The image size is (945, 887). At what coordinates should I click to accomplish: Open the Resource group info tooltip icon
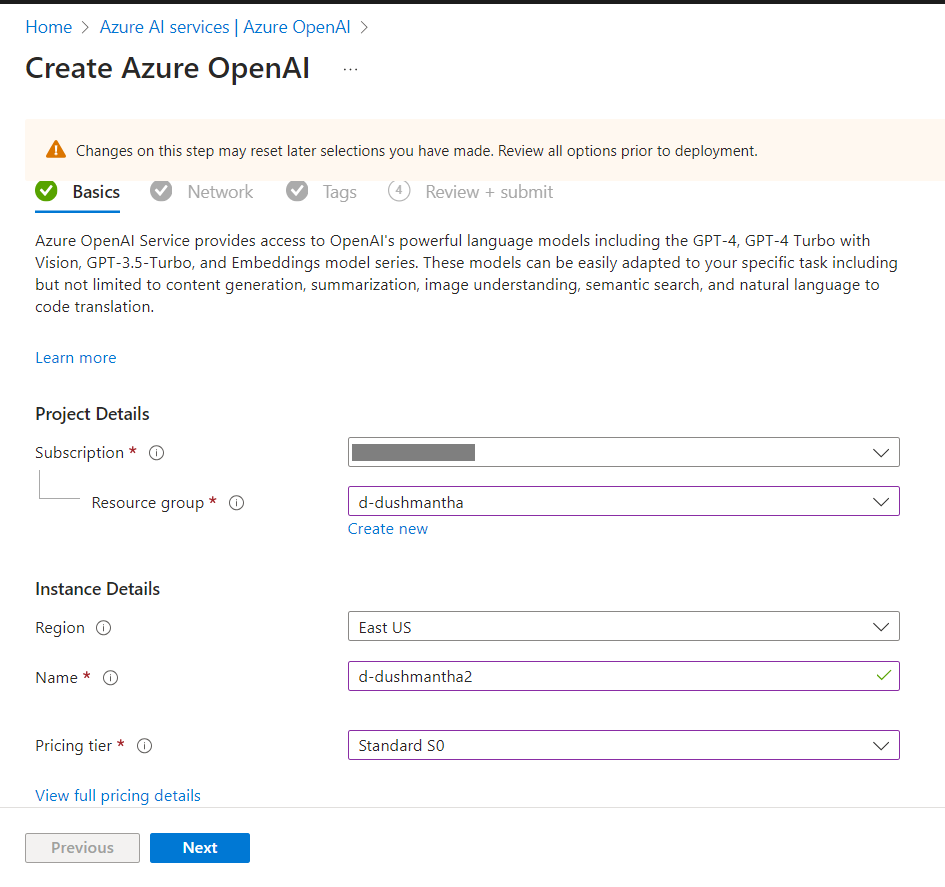tap(236, 502)
